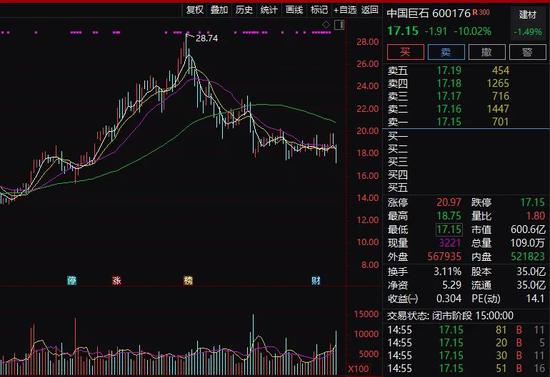Click 收益(一) value 0.304
The height and width of the screenshot is (377, 550).
[x=449, y=299]
